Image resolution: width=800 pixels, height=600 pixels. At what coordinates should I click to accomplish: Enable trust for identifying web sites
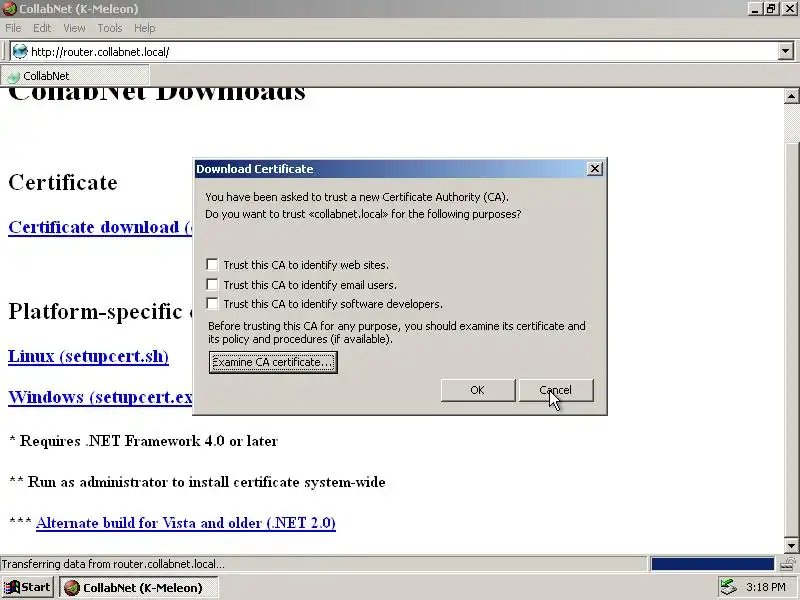212,264
